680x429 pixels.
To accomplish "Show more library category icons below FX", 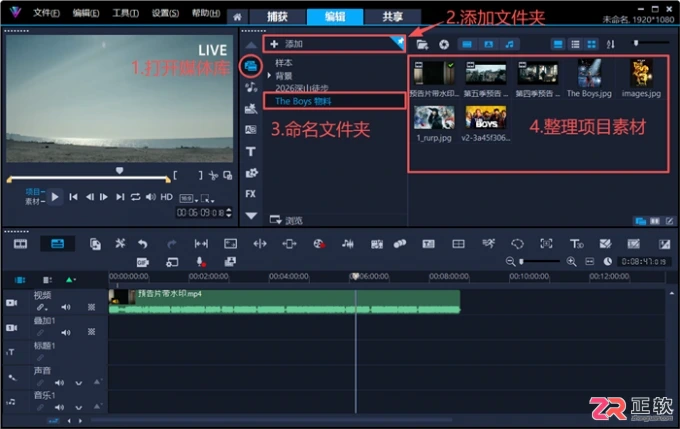I will [251, 215].
